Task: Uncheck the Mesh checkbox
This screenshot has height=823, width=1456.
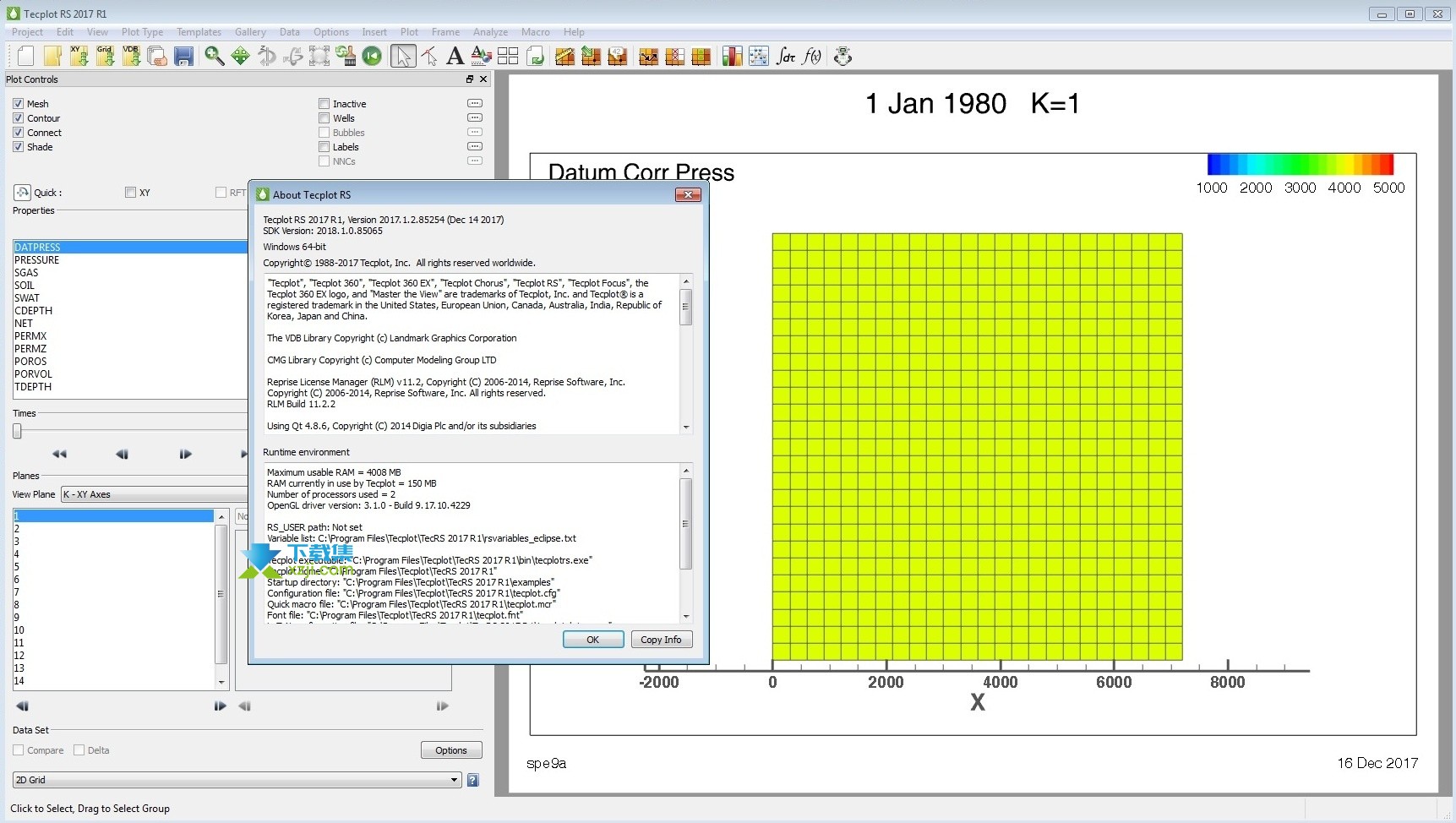Action: pyautogui.click(x=18, y=104)
